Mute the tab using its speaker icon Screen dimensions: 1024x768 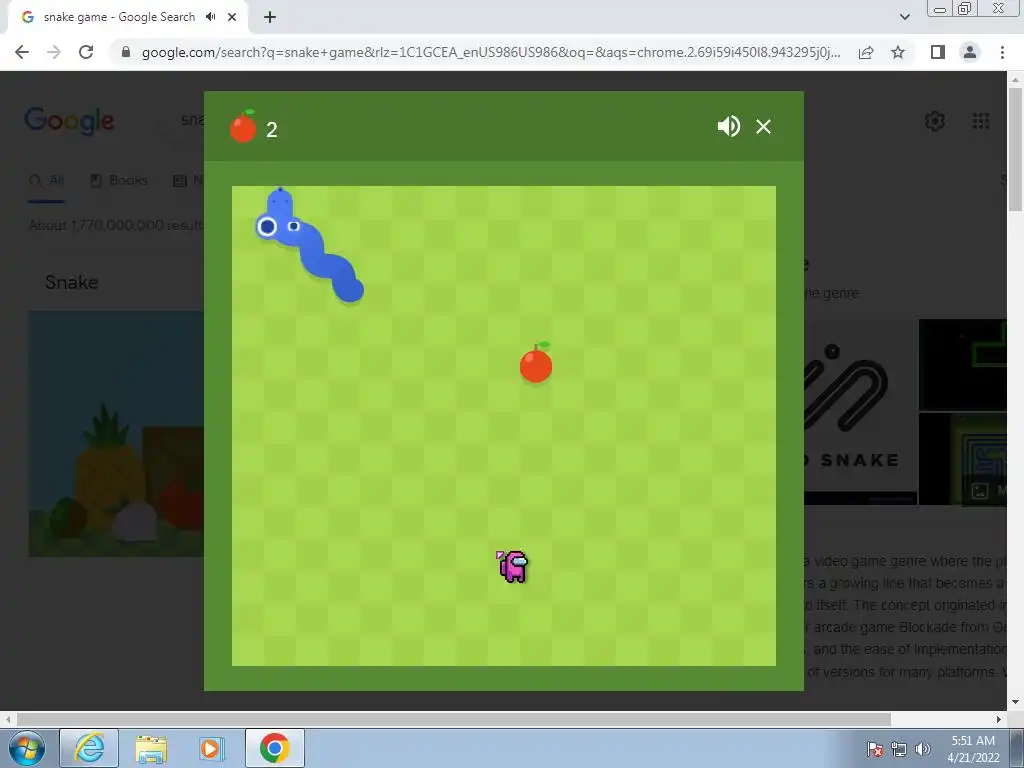click(x=210, y=17)
